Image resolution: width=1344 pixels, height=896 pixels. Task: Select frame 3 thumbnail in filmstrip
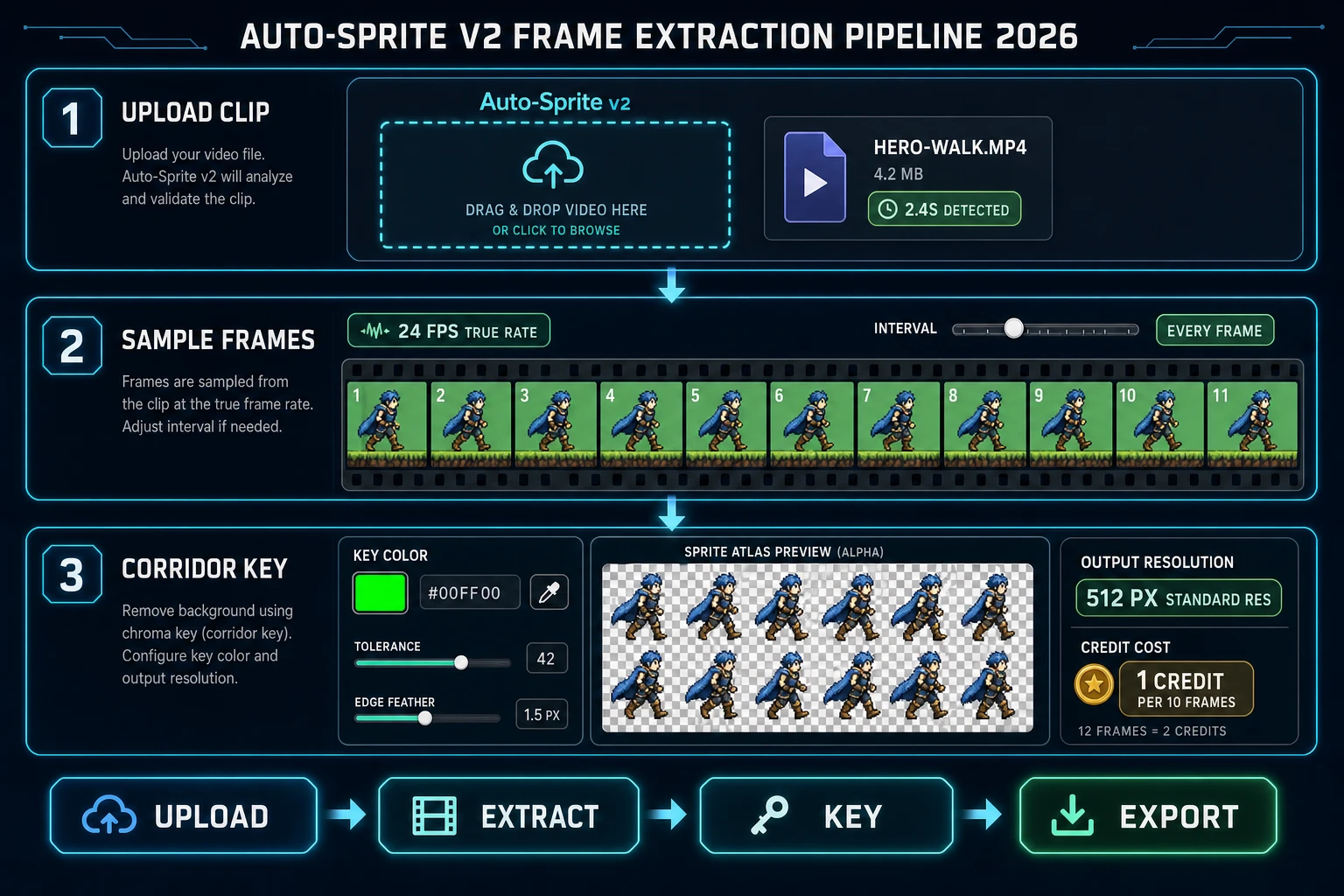click(x=556, y=424)
